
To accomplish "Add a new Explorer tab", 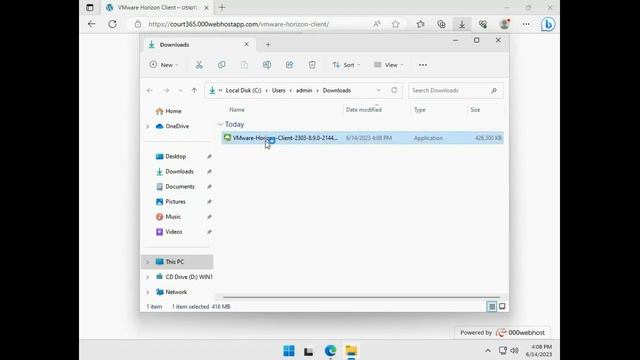I will (268, 44).
